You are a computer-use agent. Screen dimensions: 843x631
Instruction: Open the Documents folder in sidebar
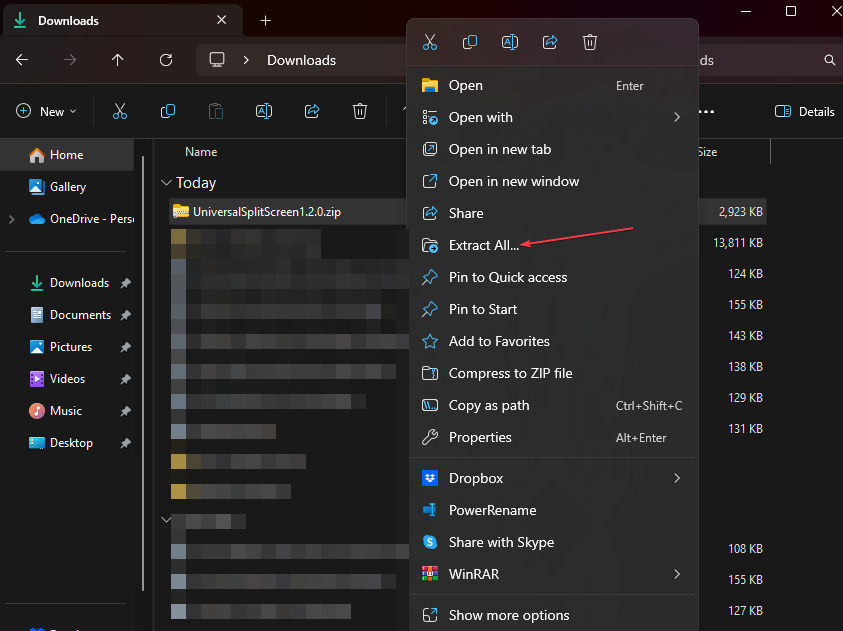[80, 315]
